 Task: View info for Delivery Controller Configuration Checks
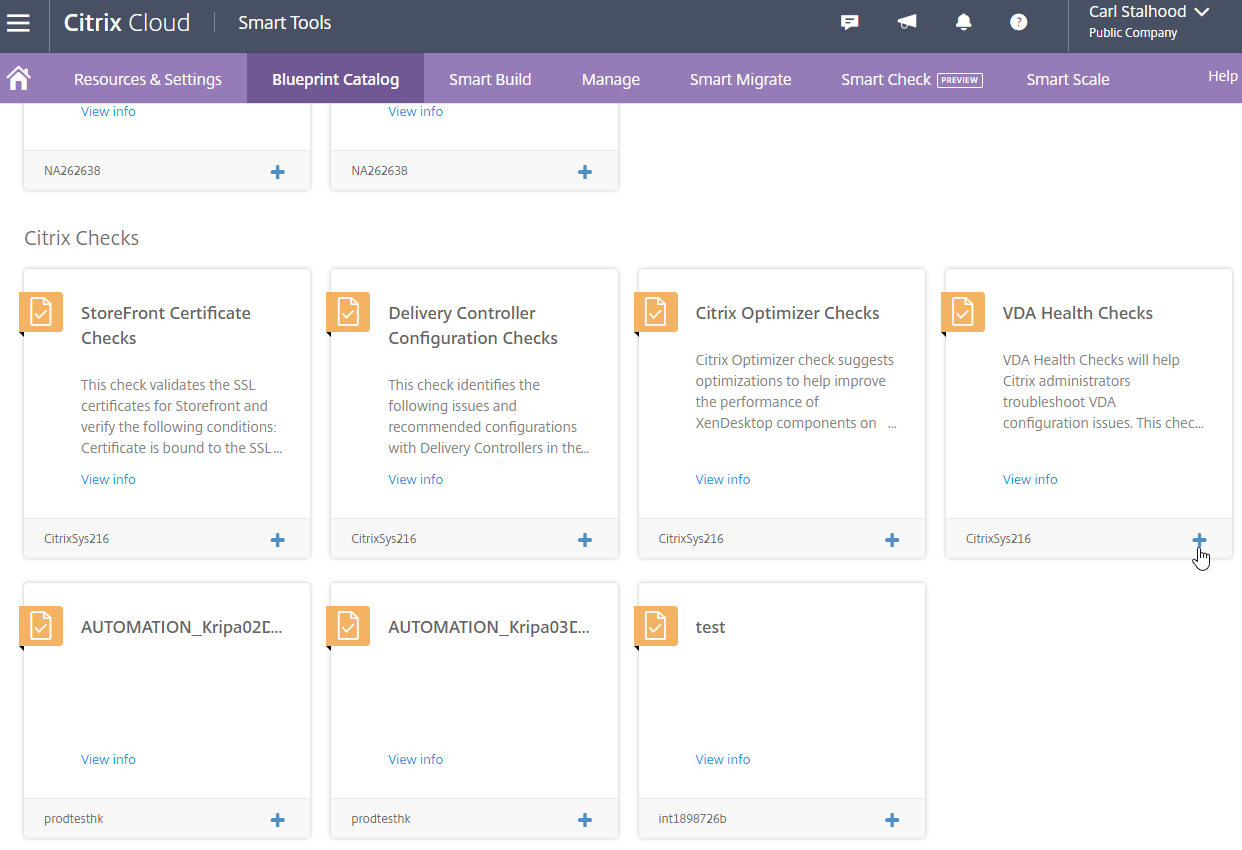[416, 480]
